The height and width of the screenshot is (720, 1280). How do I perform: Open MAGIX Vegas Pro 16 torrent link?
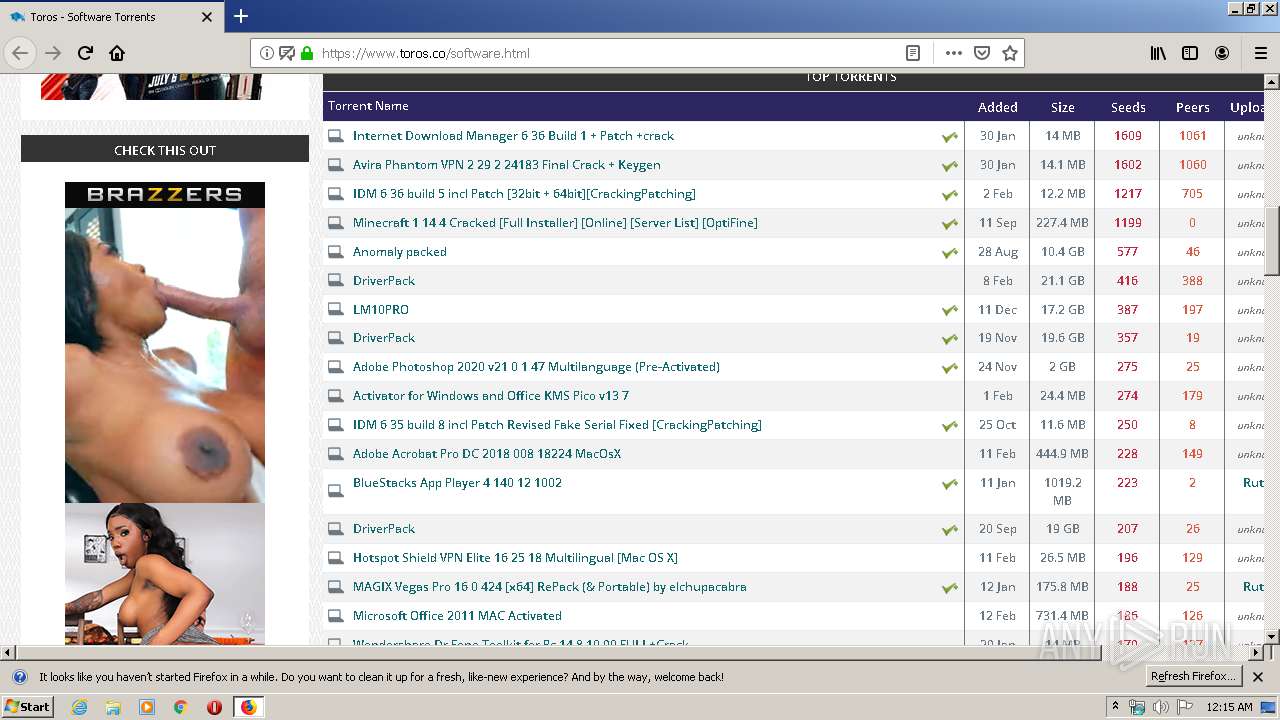pyautogui.click(x=549, y=587)
